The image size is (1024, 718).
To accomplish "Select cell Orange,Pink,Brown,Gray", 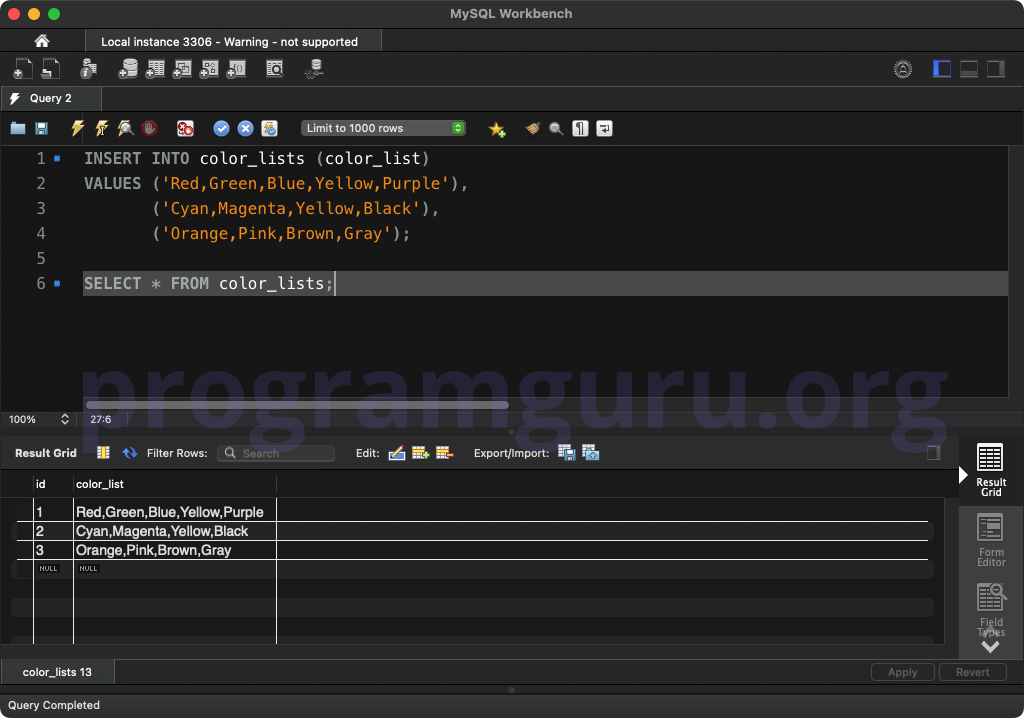I will click(175, 550).
